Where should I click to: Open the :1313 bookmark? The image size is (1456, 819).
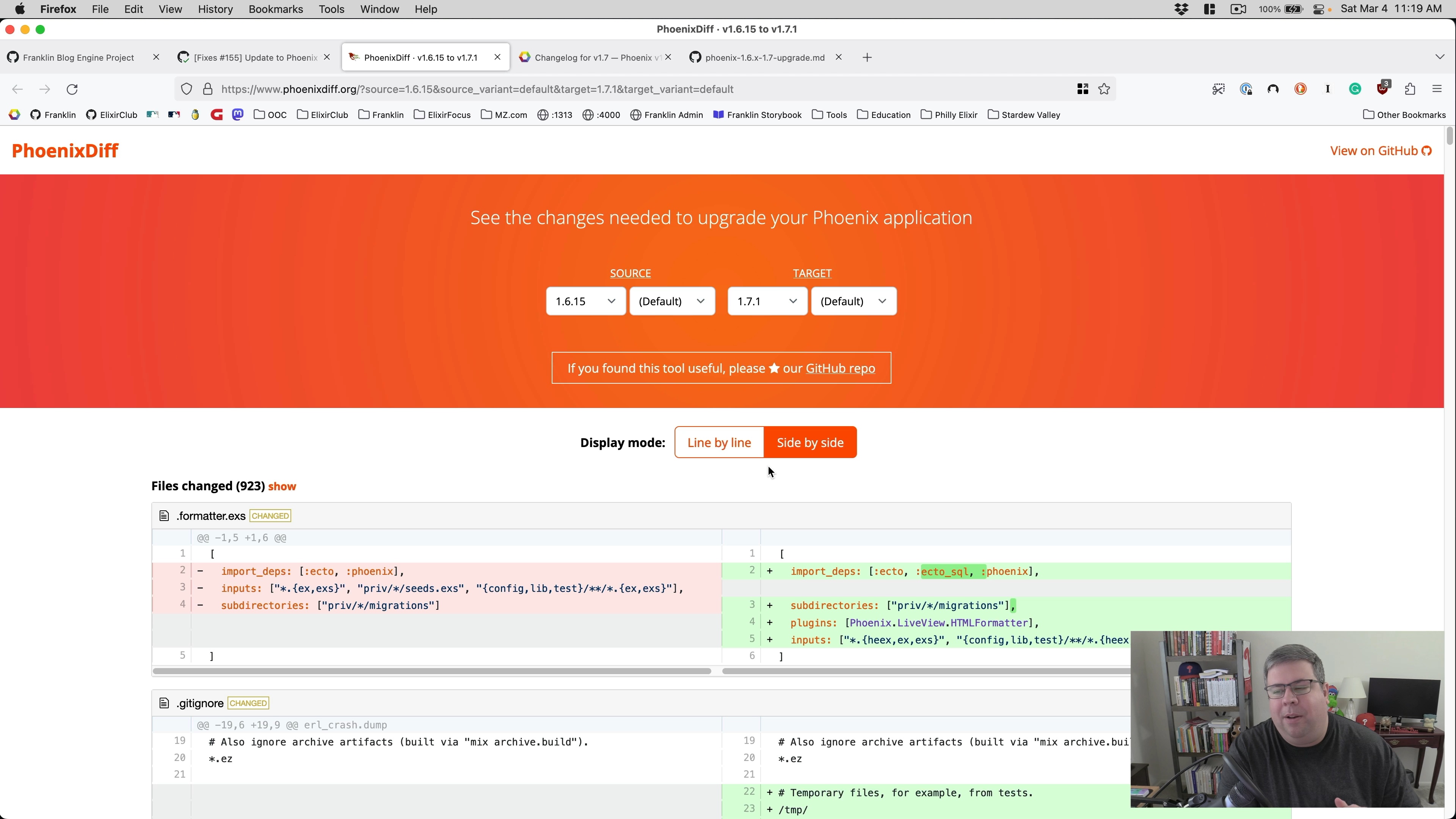[x=554, y=115]
